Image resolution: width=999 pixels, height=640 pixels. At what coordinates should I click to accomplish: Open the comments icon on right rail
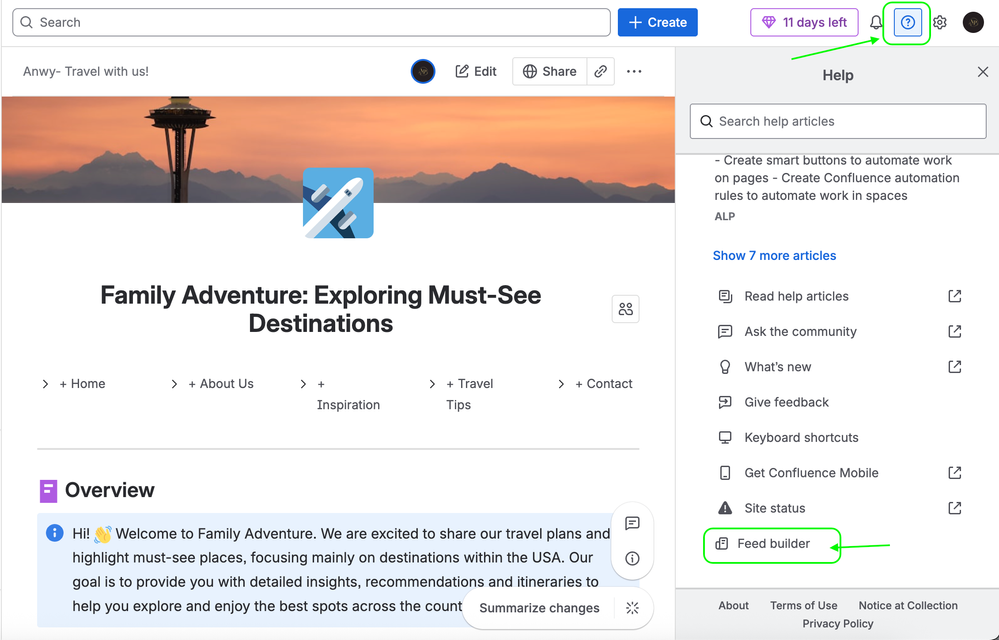(632, 523)
